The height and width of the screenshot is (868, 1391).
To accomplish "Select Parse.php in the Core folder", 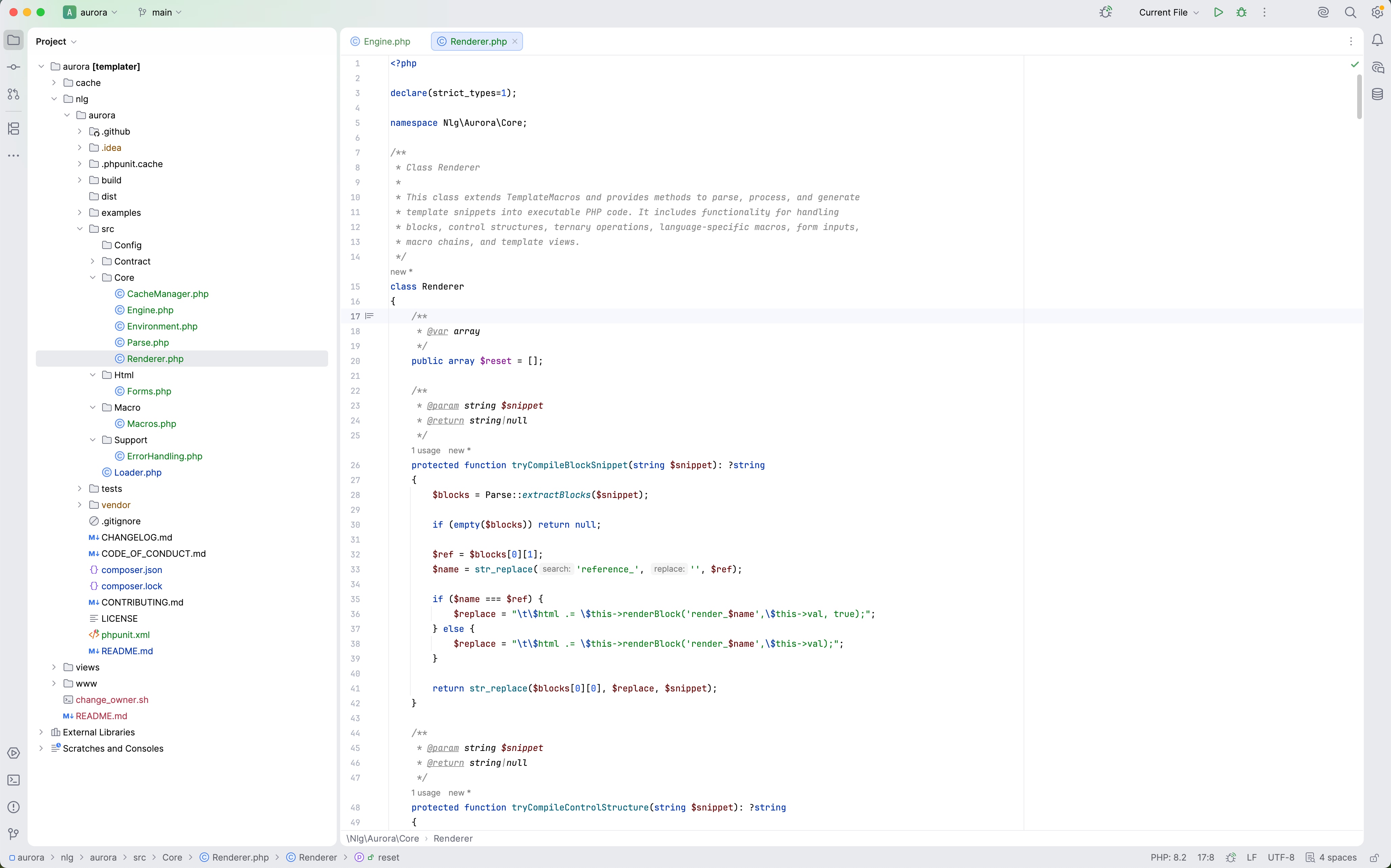I will point(147,342).
